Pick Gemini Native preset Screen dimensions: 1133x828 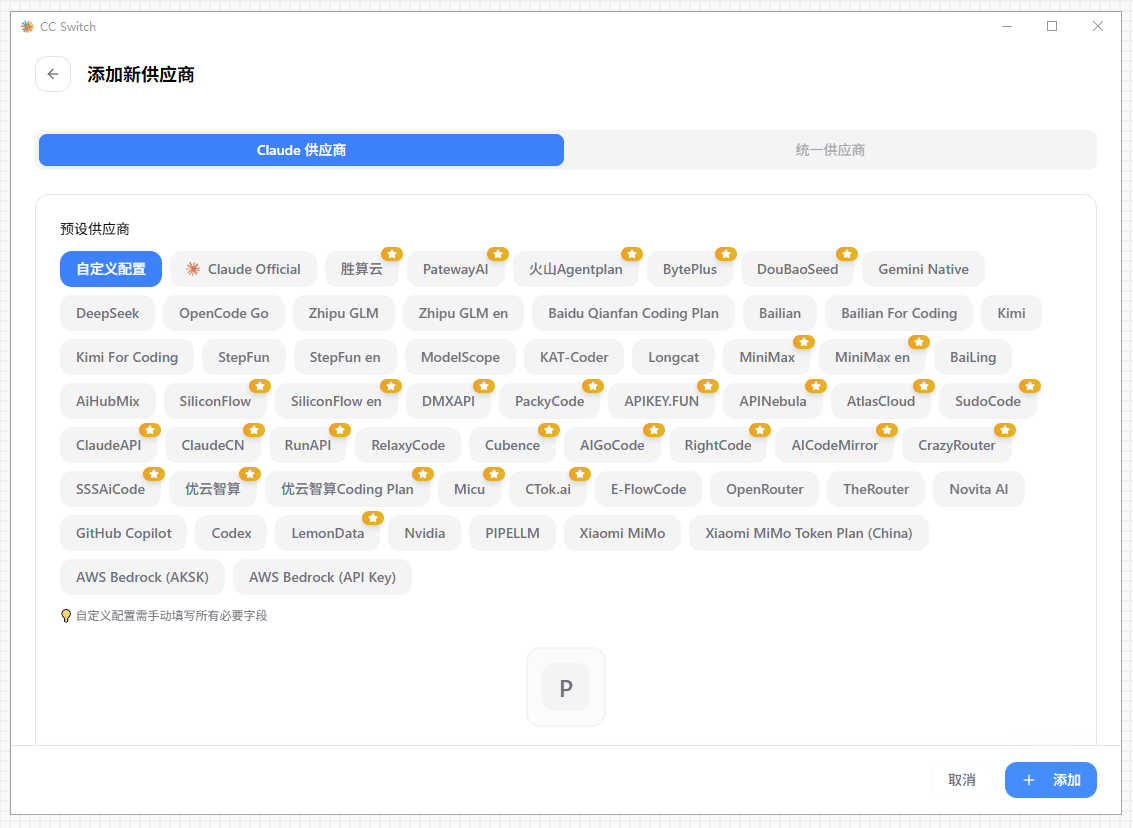point(923,269)
